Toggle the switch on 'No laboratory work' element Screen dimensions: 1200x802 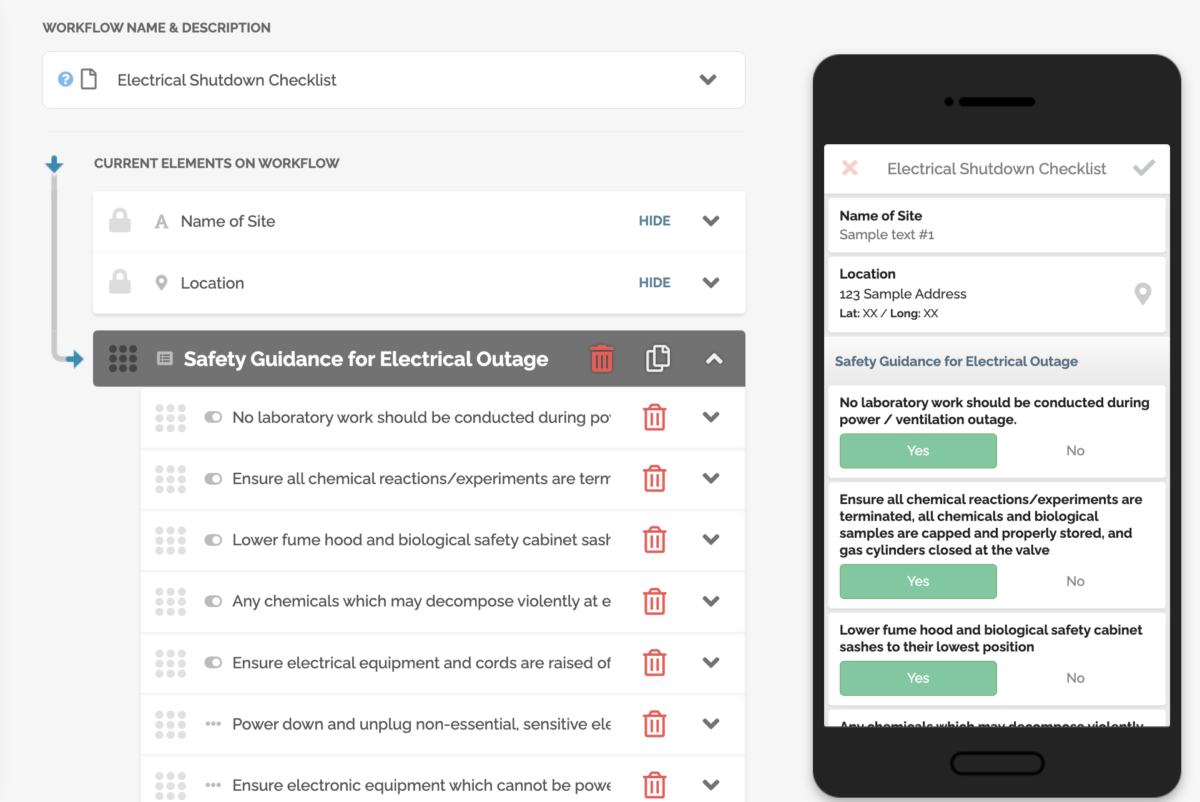[215, 417]
